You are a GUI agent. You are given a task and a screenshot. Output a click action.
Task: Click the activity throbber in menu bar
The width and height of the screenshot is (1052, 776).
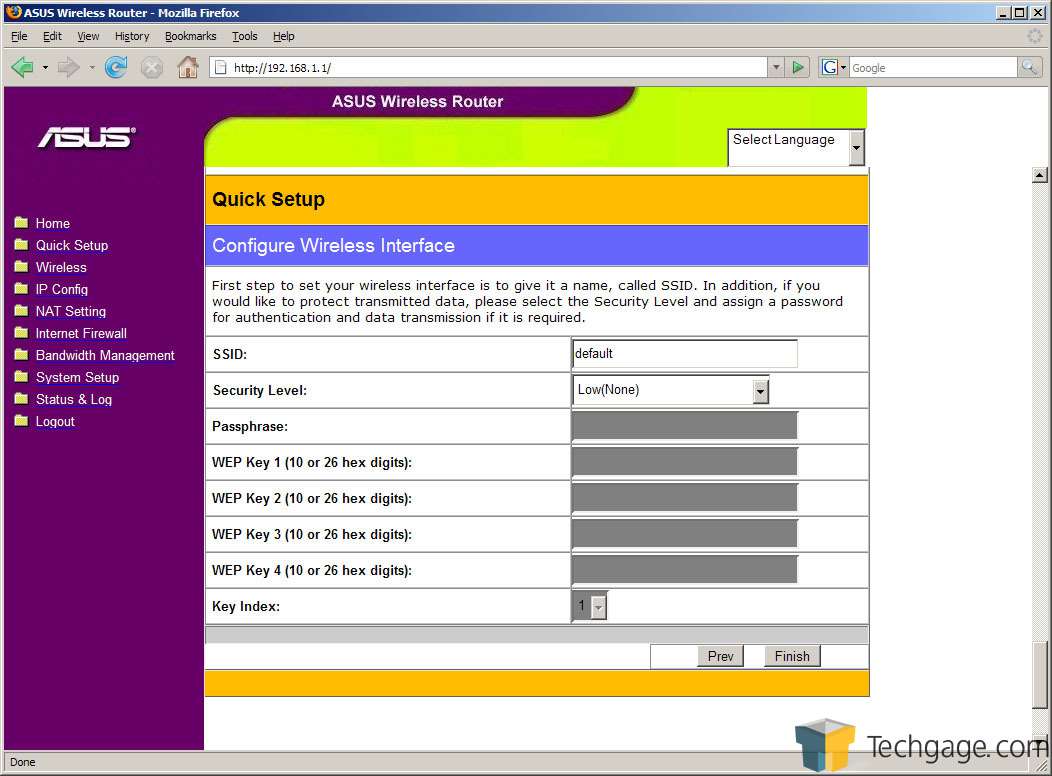(1035, 36)
